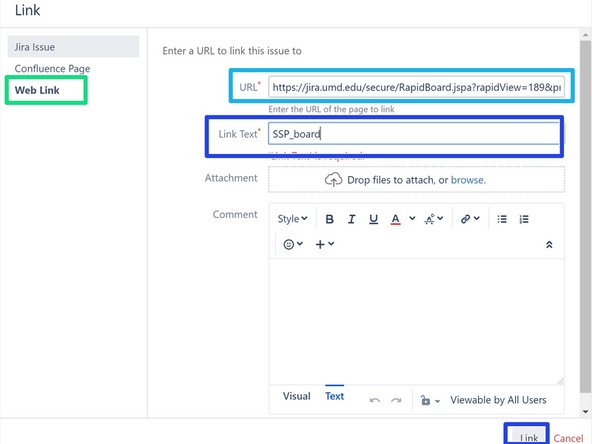Open the emoticon picker dropdown

coord(293,244)
